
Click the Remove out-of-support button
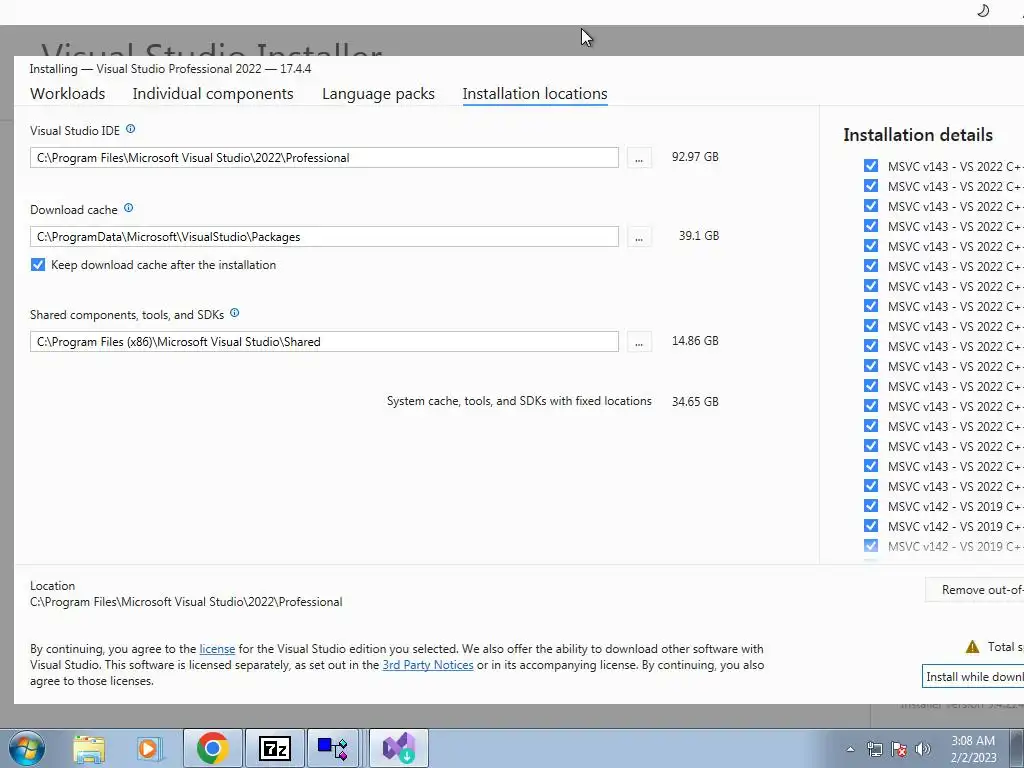974,590
